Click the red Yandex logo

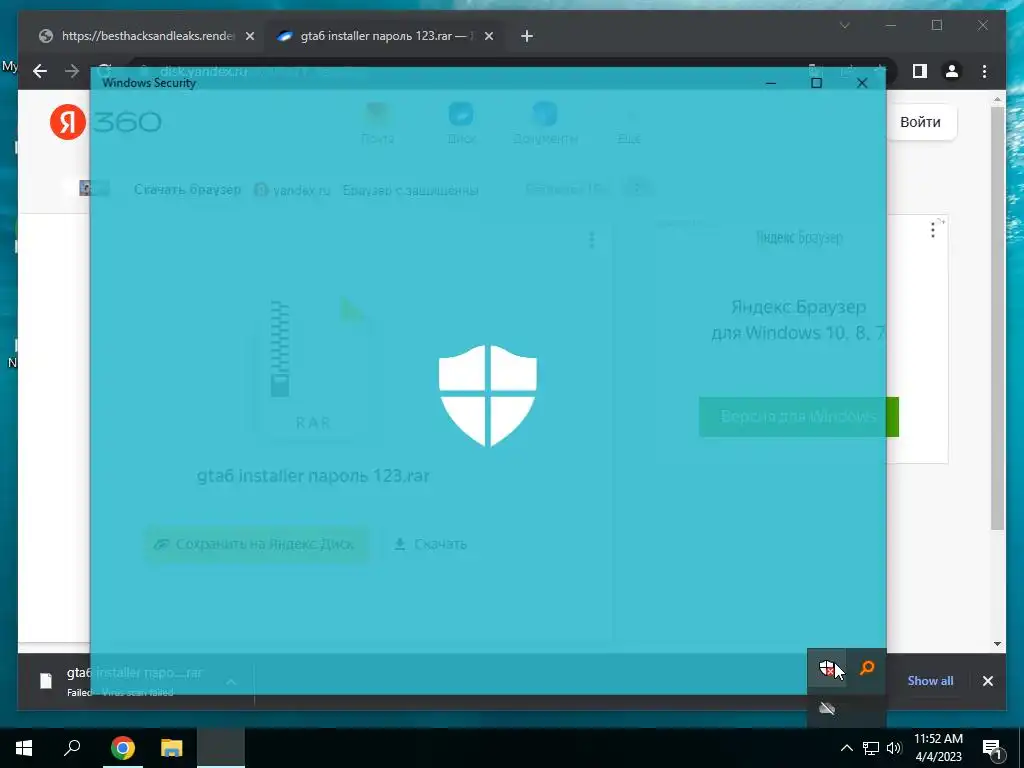point(68,121)
